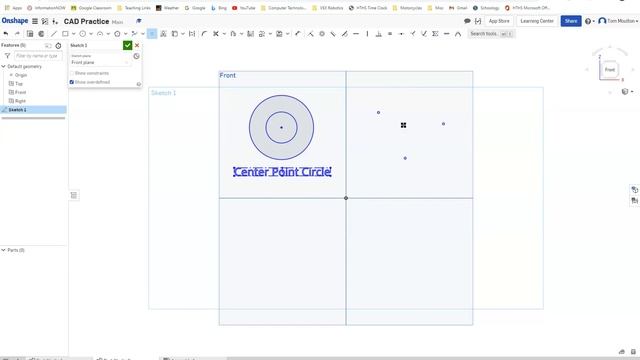The image size is (640, 360).
Task: Click the App Store button
Action: click(x=499, y=21)
